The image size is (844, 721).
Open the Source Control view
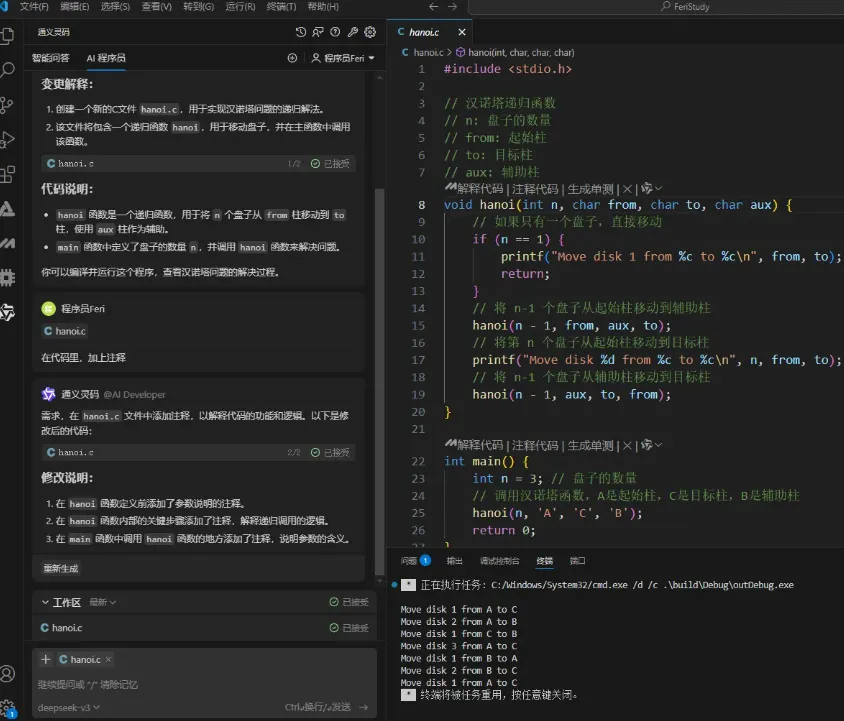pyautogui.click(x=8, y=105)
